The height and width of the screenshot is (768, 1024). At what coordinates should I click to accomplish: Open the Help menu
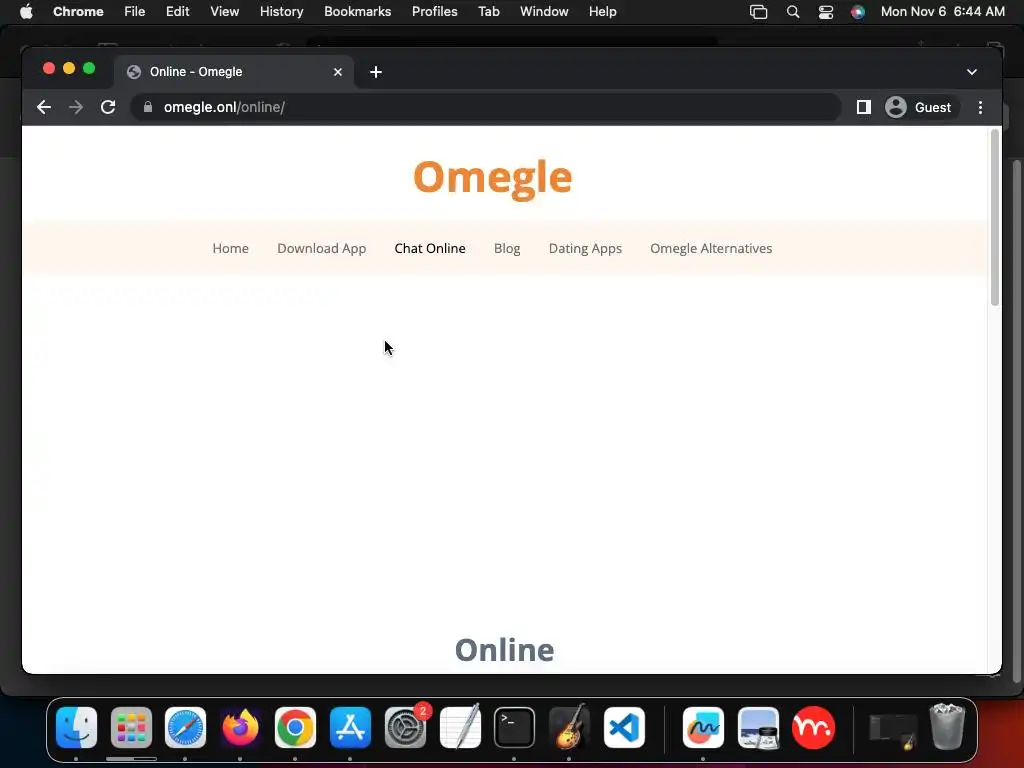point(602,12)
